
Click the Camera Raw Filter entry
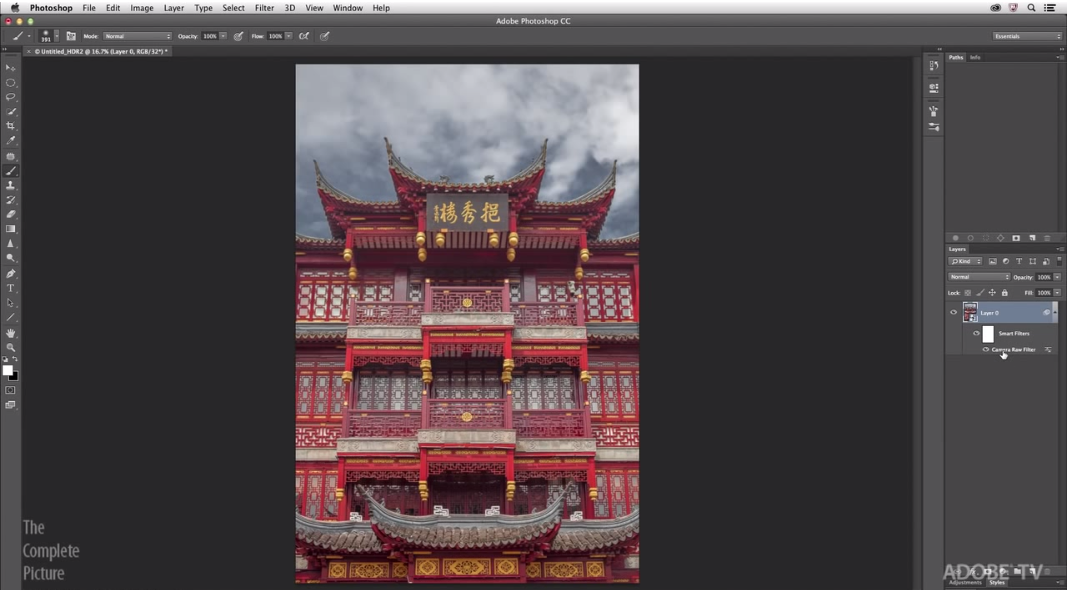pyautogui.click(x=1014, y=350)
